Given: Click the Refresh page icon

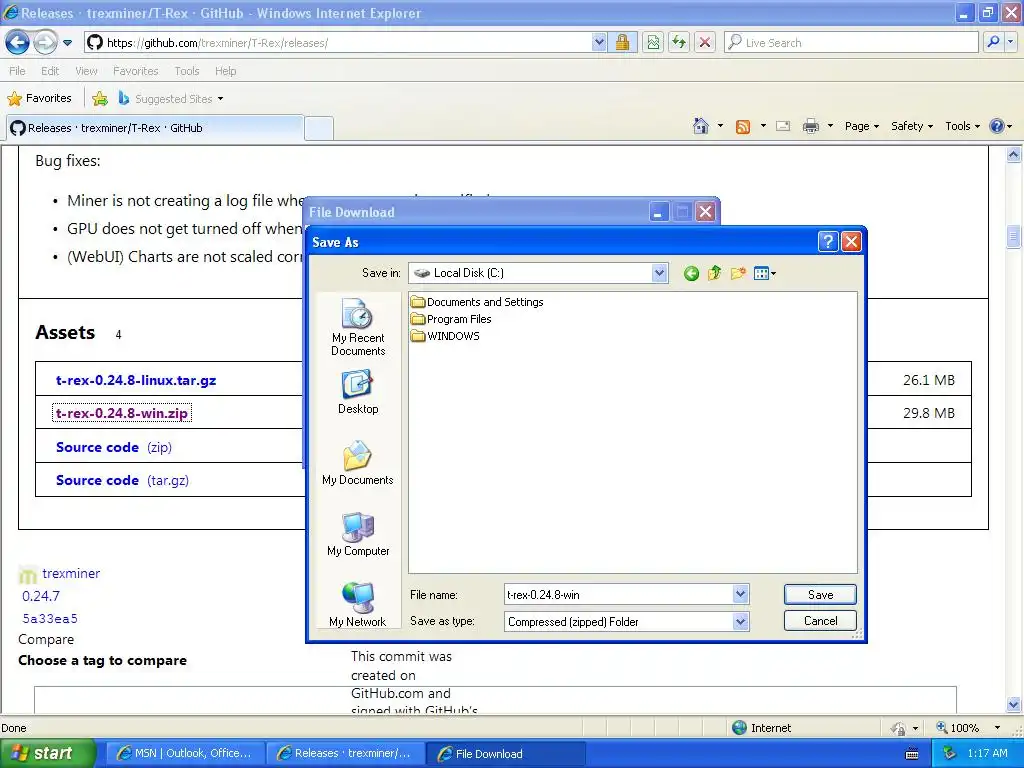Looking at the screenshot, I should (x=679, y=42).
